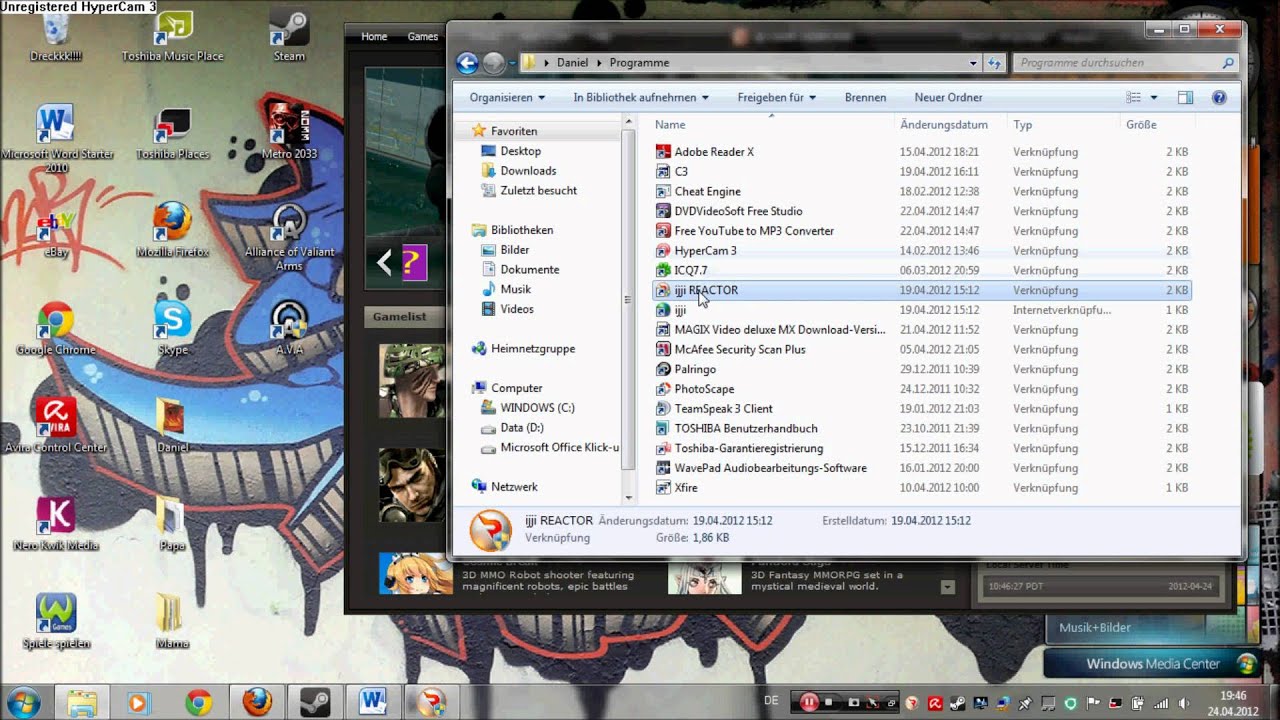
Task: Select Microsoft Word Starter 2010 desktop icon
Action: tap(55, 136)
